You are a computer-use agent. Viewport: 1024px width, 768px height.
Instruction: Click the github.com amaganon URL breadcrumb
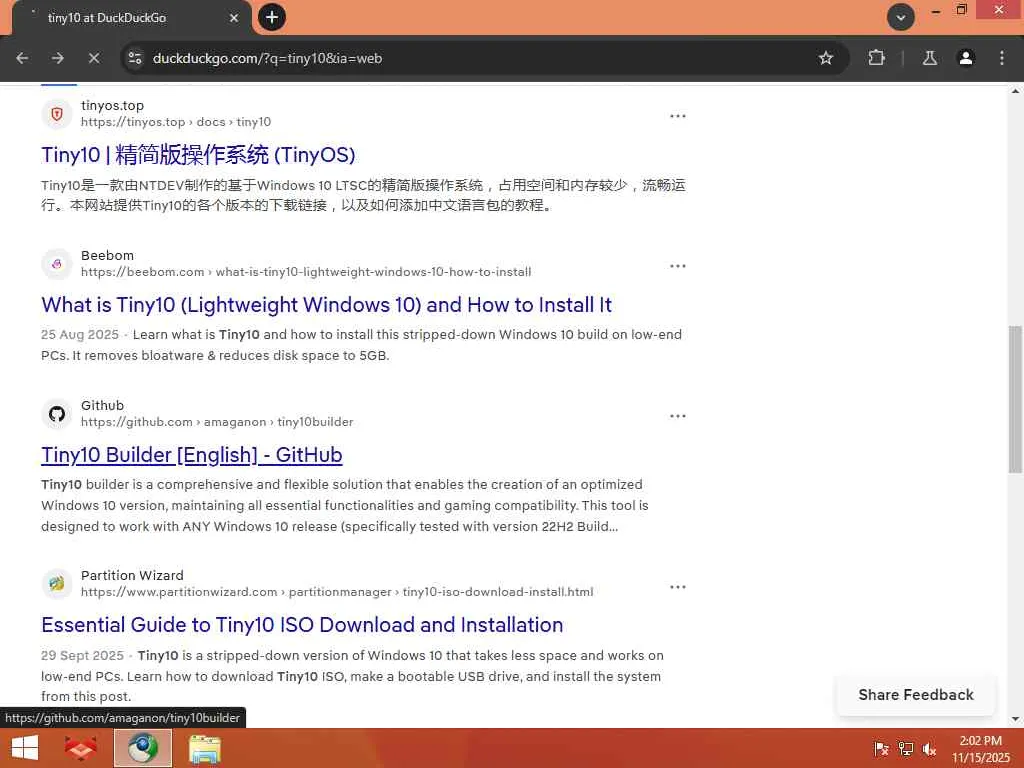coord(217,422)
